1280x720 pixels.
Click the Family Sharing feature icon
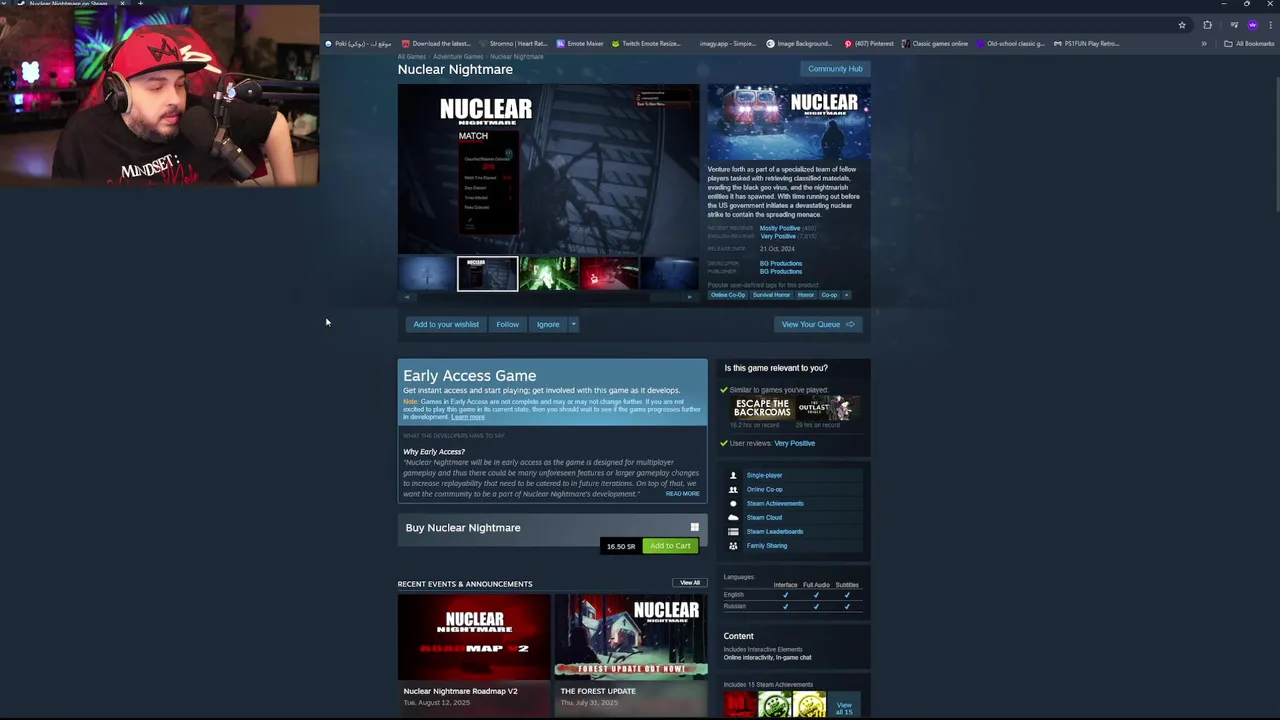tap(733, 546)
